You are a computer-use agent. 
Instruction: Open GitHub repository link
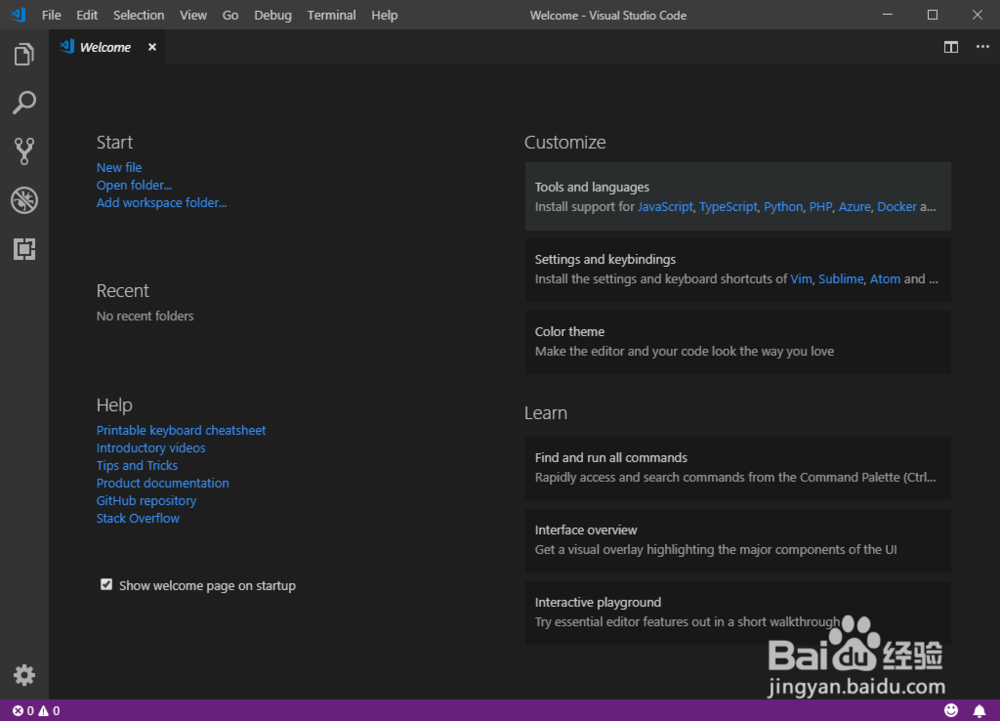pos(146,501)
